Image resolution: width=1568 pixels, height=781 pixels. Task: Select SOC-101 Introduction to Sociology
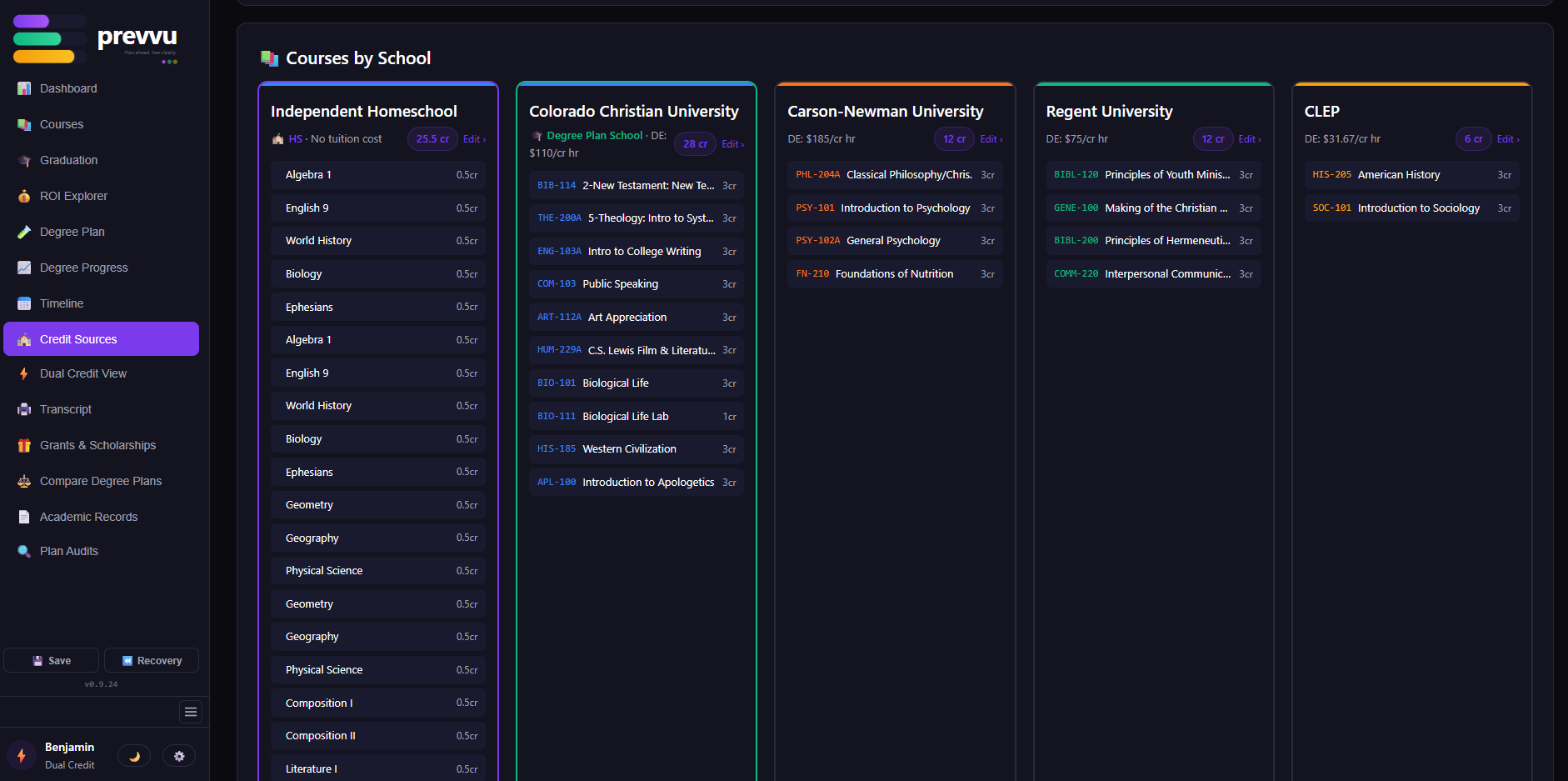pos(1411,208)
